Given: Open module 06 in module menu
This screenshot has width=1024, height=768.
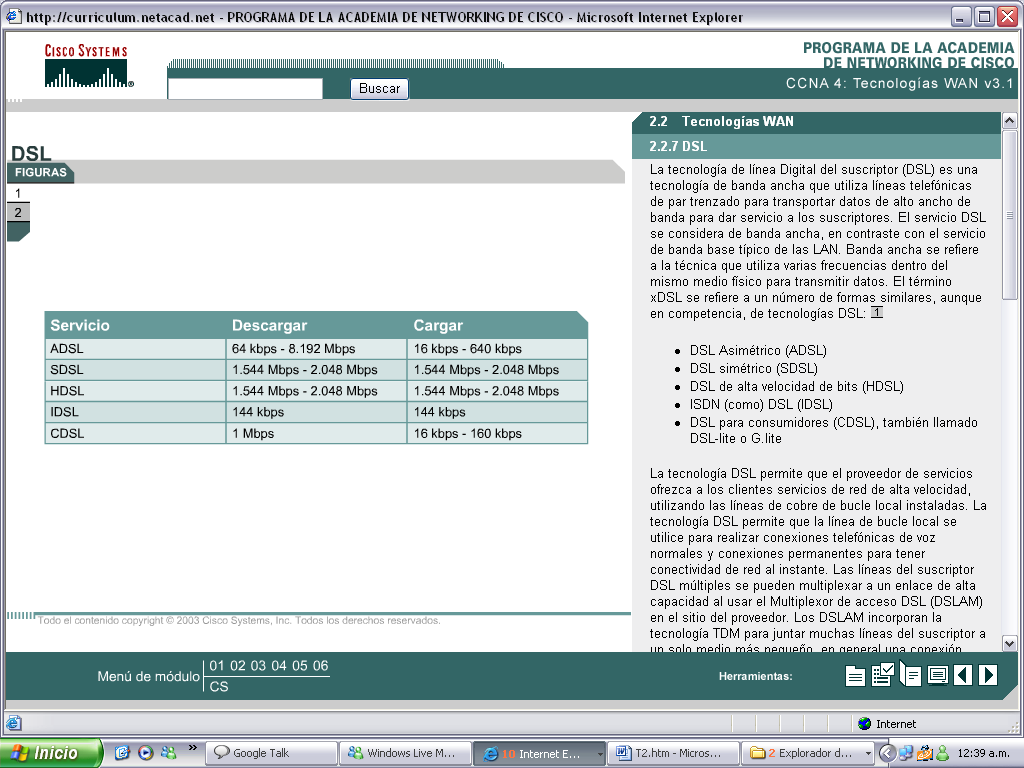Looking at the screenshot, I should 321,665.
